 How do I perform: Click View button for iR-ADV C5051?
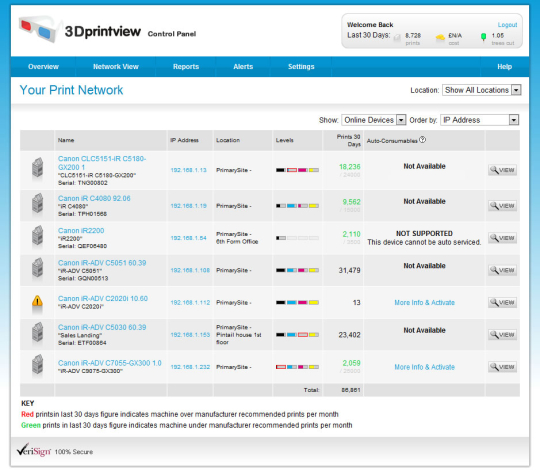(502, 270)
